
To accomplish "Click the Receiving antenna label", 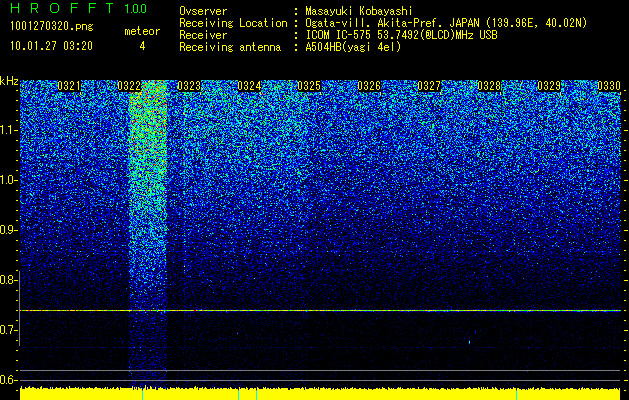I will point(230,47).
